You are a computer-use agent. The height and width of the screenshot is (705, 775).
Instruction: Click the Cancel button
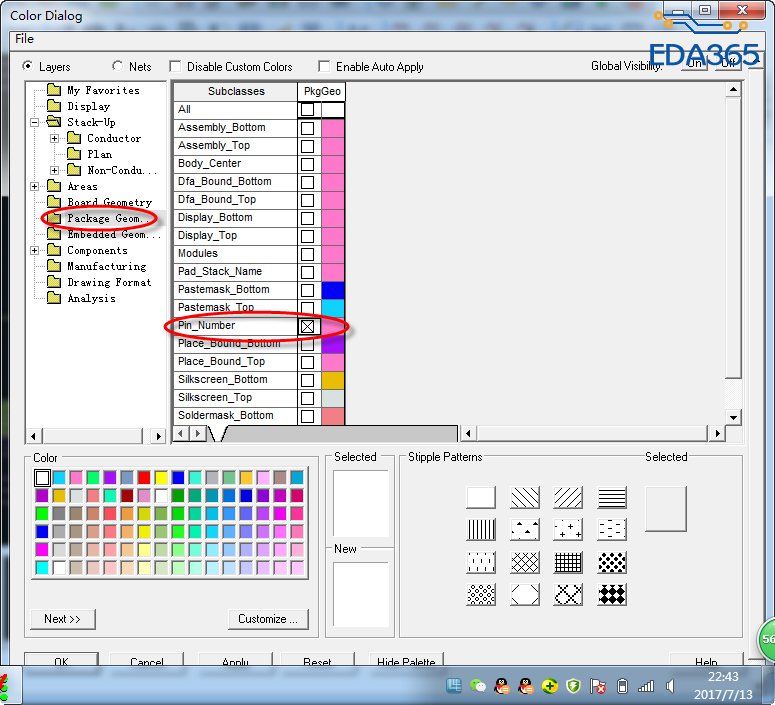146,661
